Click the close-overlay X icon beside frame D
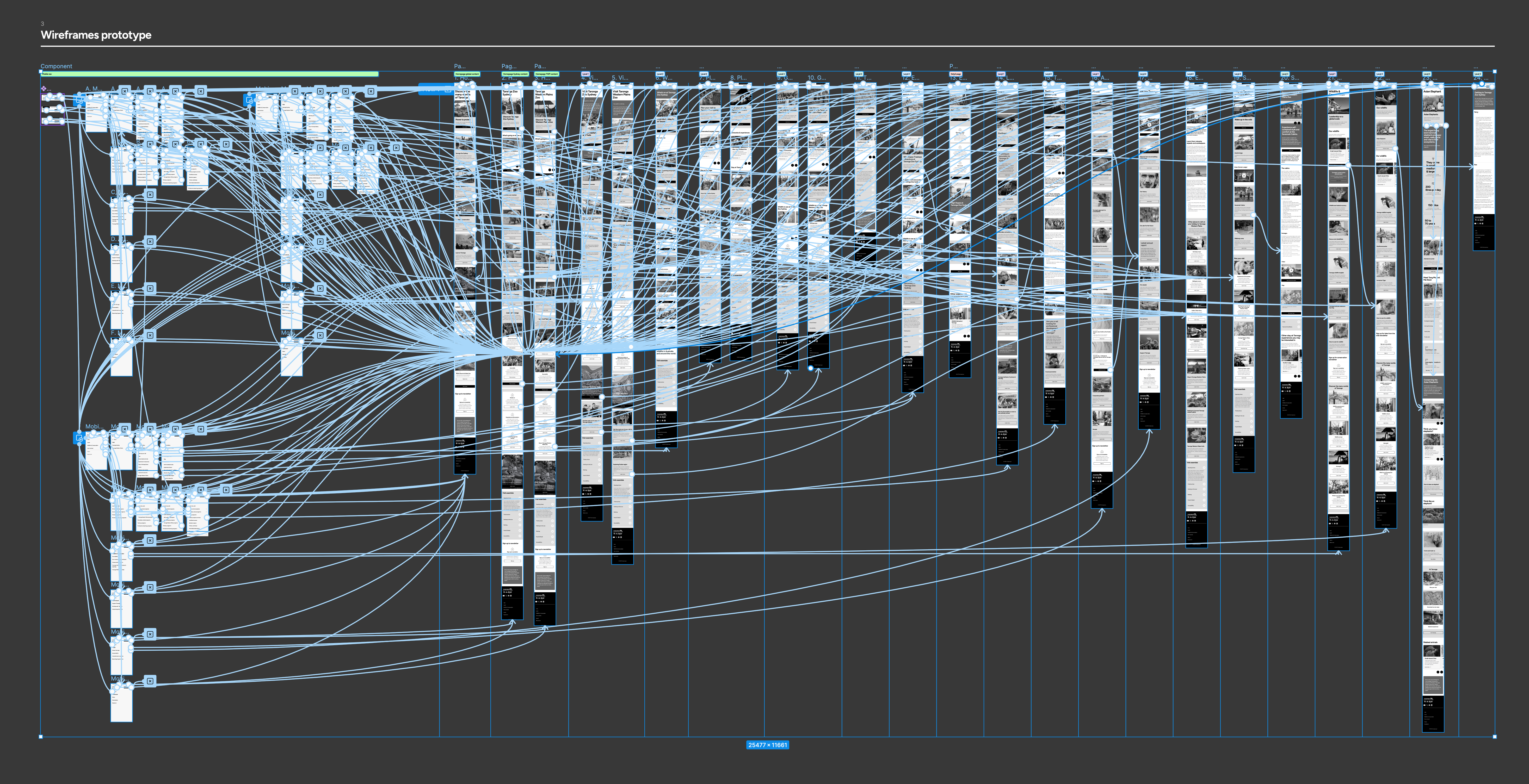 pos(150,241)
